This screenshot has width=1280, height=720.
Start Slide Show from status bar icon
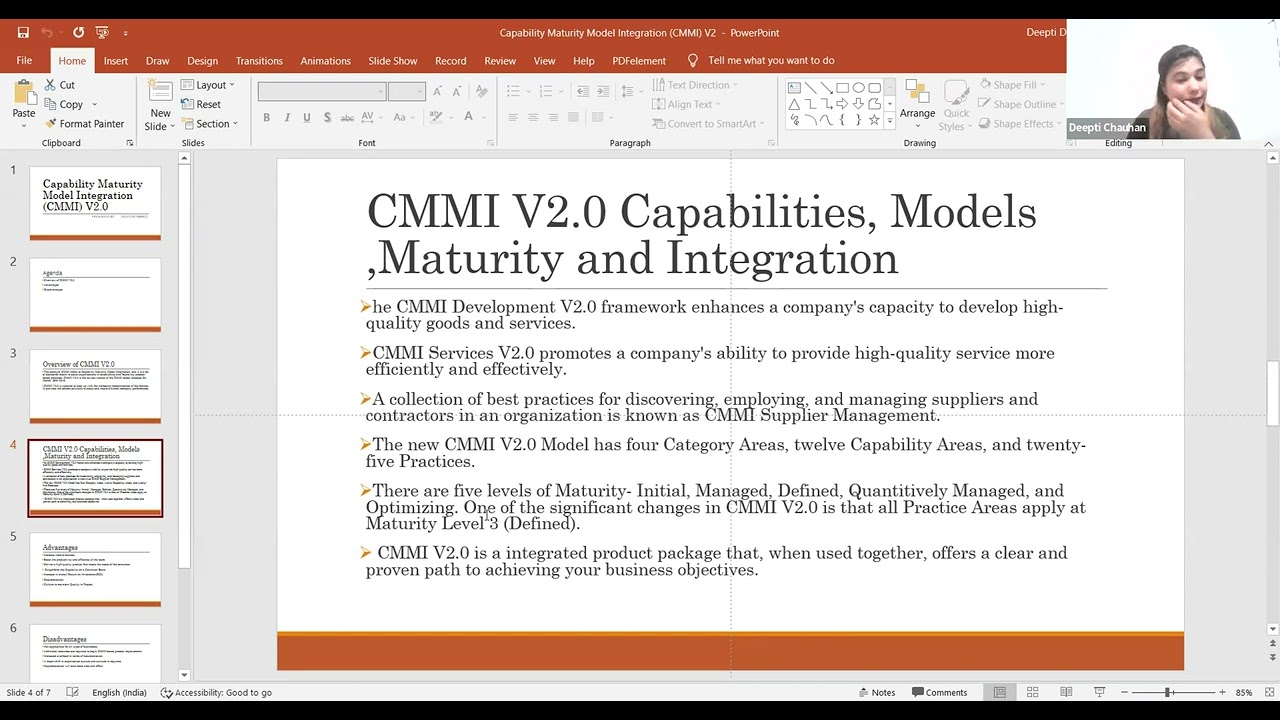(x=1099, y=692)
